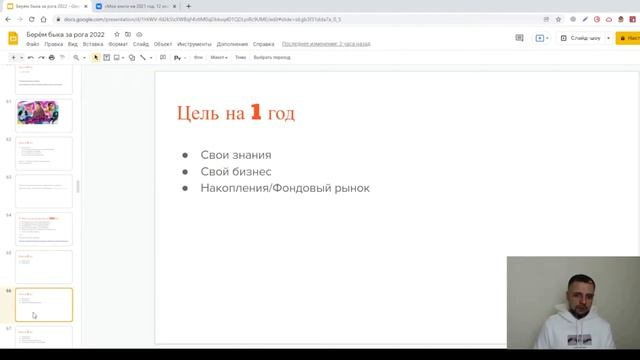This screenshot has height=360, width=640.
Task: Switch to the second browser tab
Action: point(135,7)
